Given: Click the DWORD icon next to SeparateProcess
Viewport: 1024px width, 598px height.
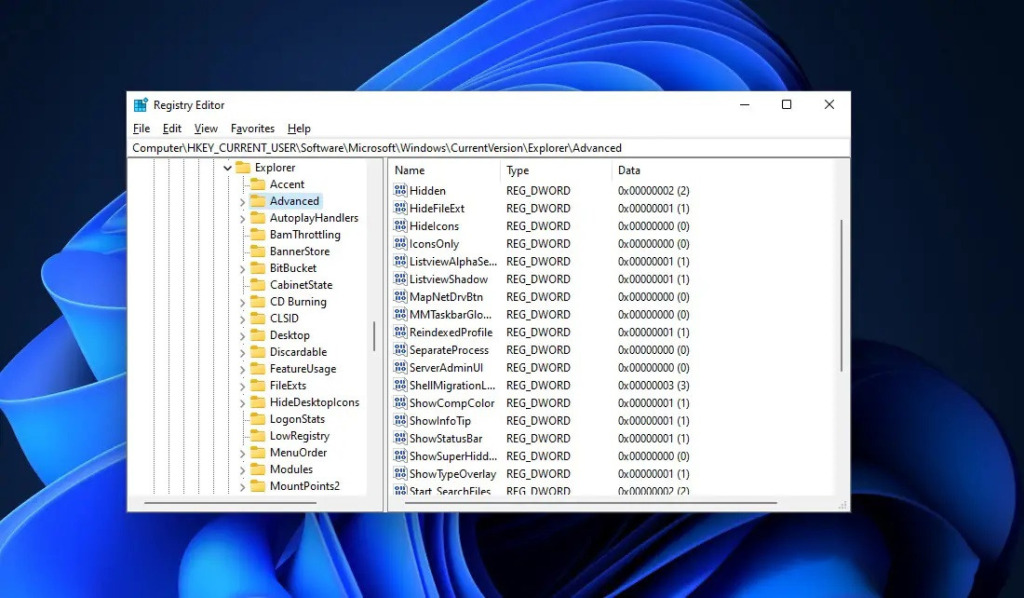Looking at the screenshot, I should click(x=400, y=351).
